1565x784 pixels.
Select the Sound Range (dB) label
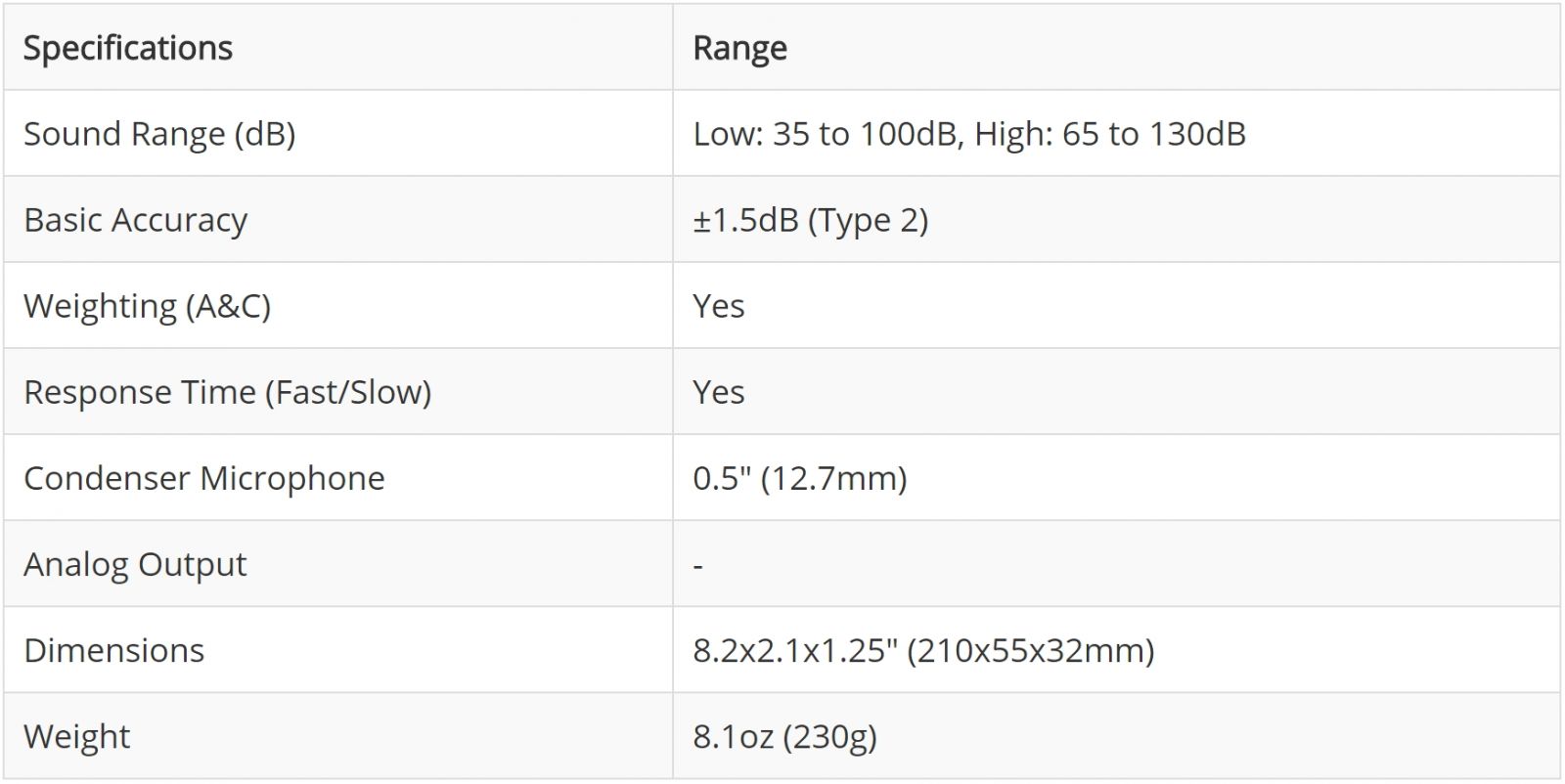tap(159, 134)
